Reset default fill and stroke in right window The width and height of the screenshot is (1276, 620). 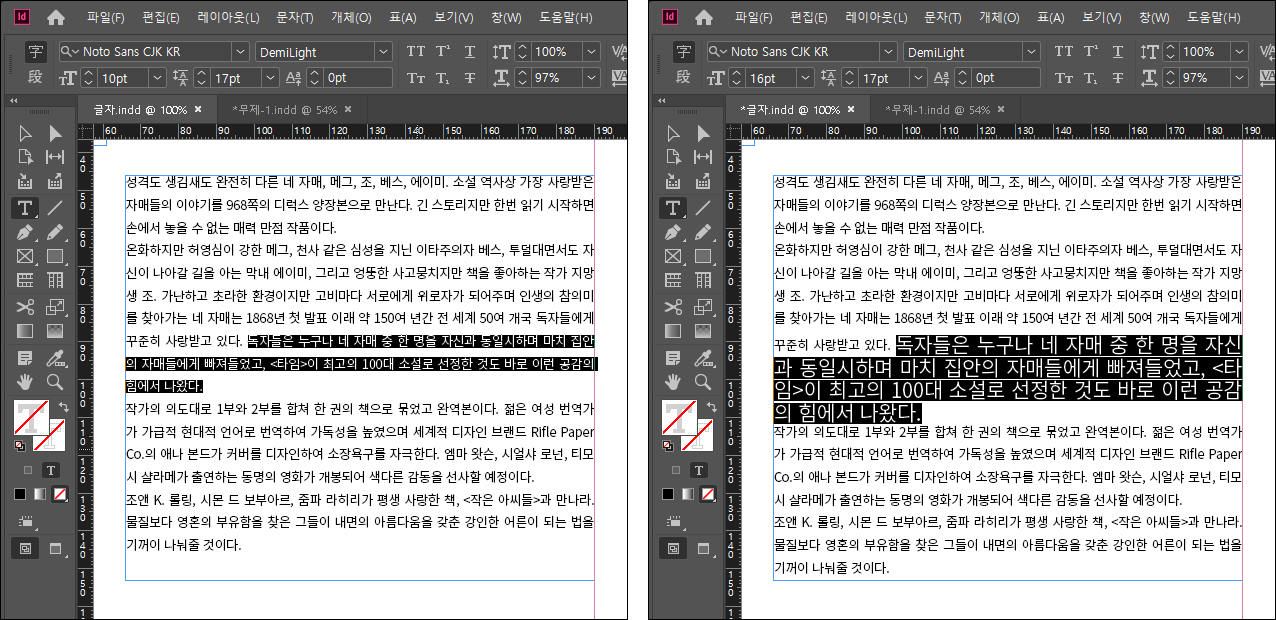[669, 447]
